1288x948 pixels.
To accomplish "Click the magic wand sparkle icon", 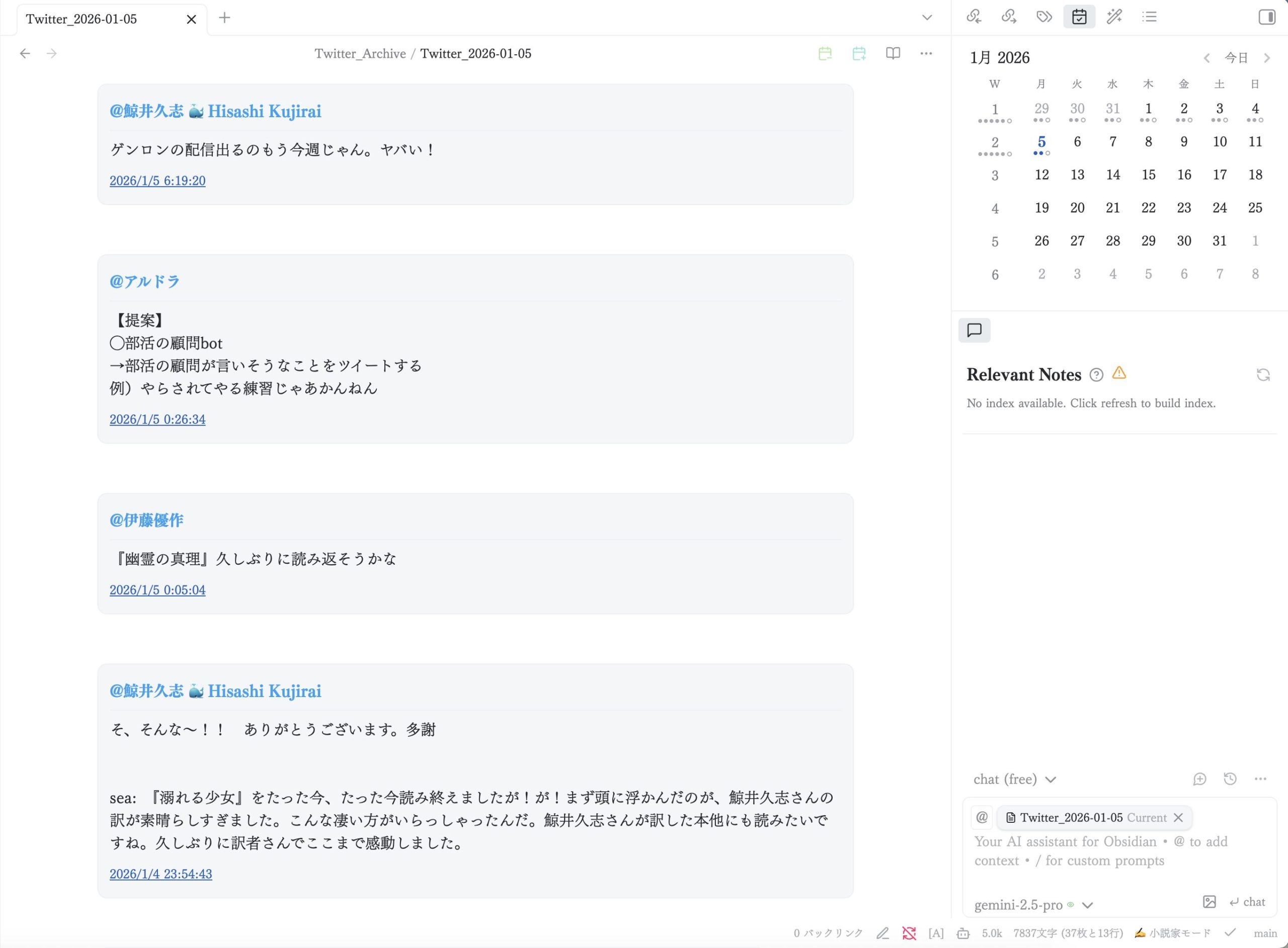I will 1114,17.
